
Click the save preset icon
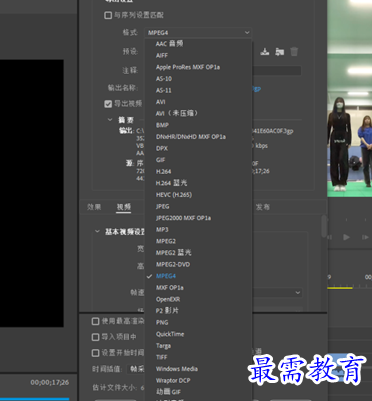pyautogui.click(x=265, y=52)
